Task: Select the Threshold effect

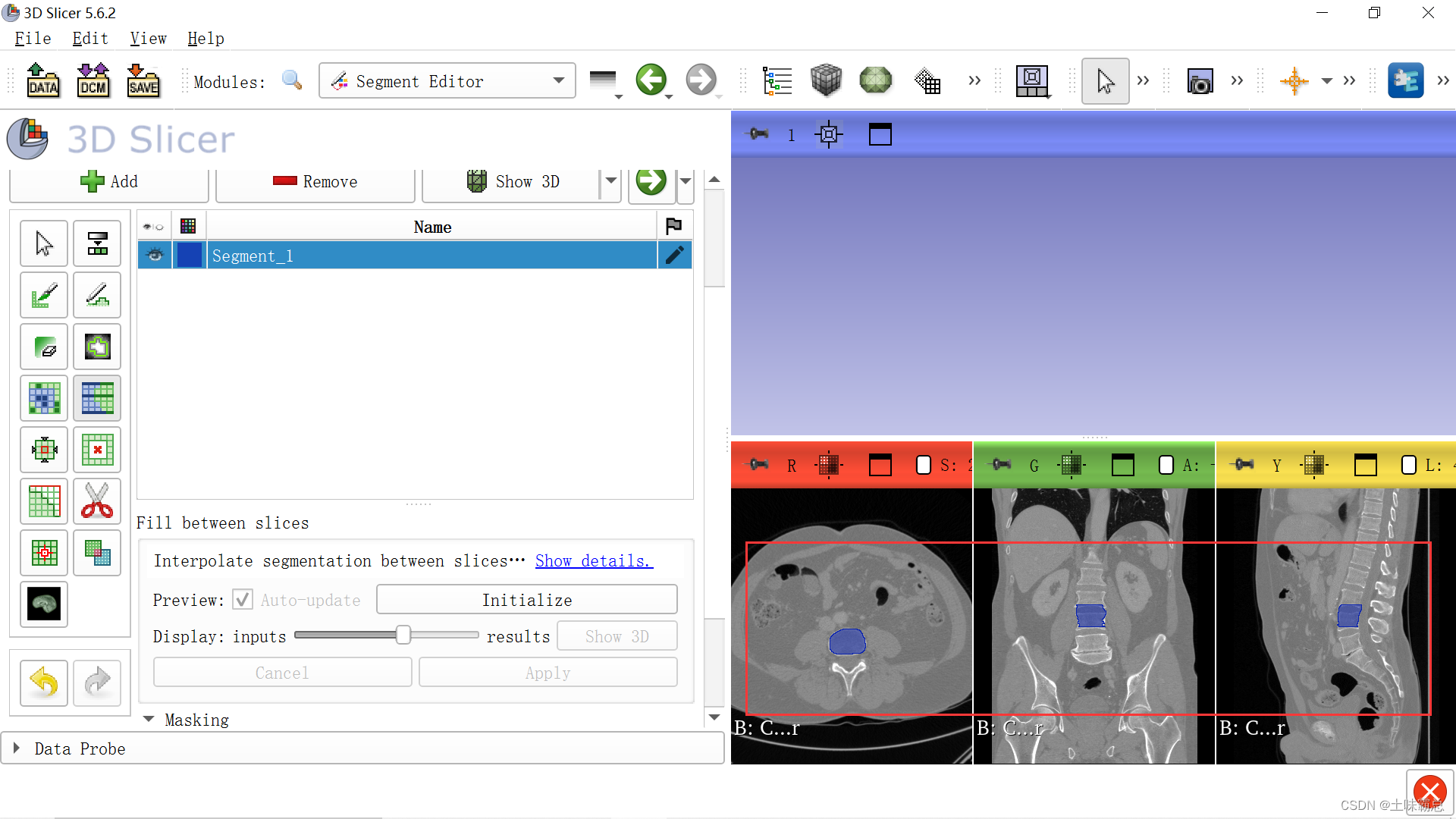Action: point(97,243)
